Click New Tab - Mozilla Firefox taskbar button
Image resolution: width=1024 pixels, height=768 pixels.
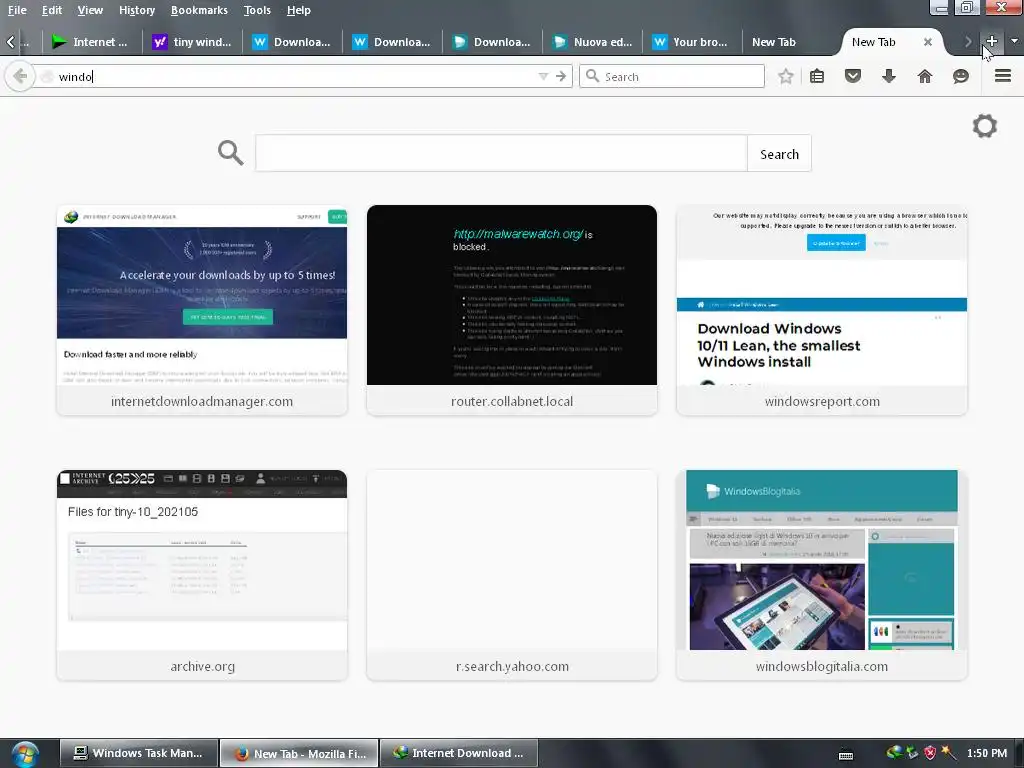[x=299, y=753]
